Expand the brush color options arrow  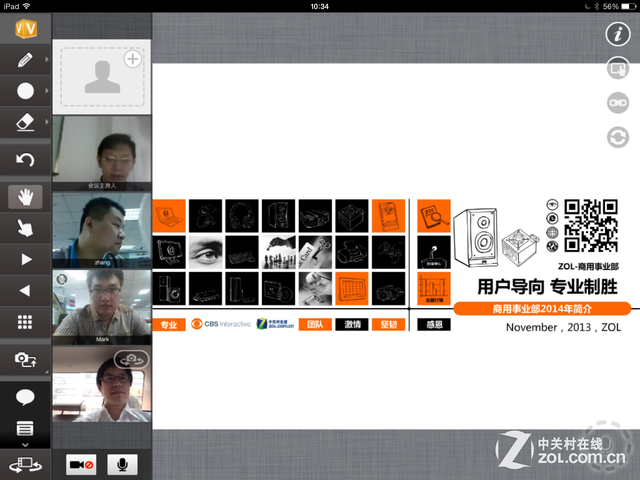[47, 91]
